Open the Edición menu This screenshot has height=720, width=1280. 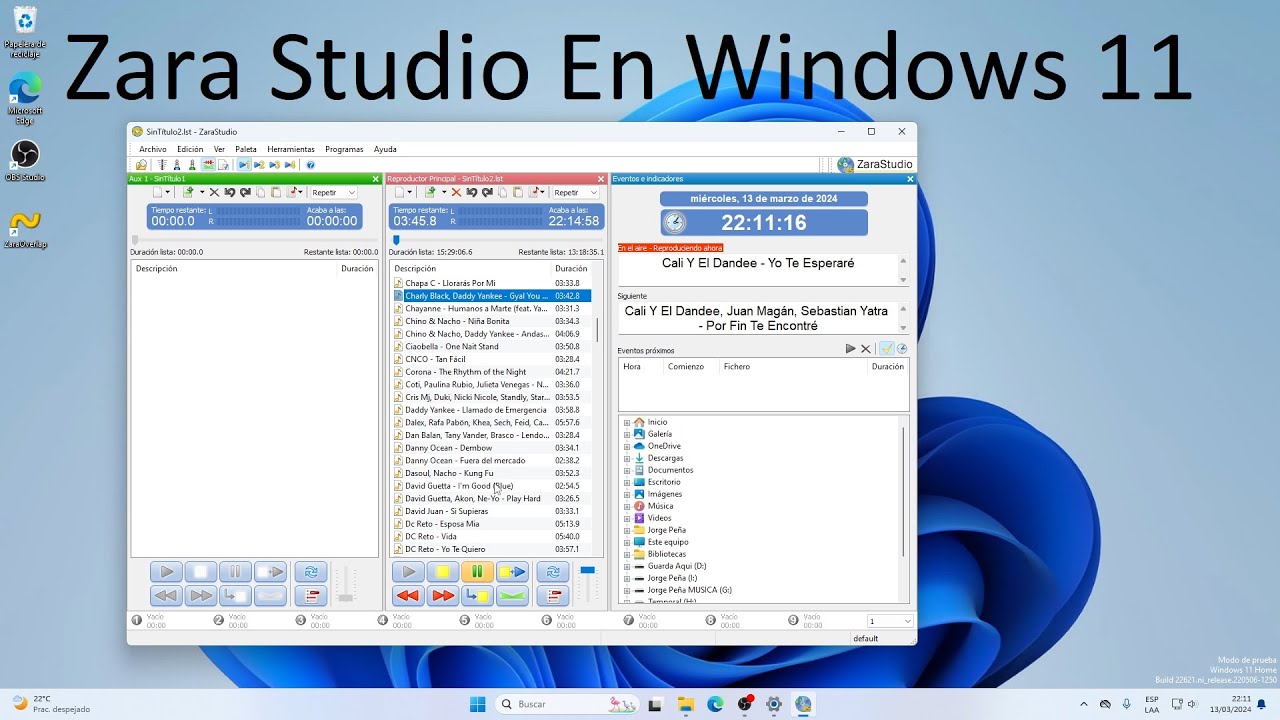coord(190,149)
